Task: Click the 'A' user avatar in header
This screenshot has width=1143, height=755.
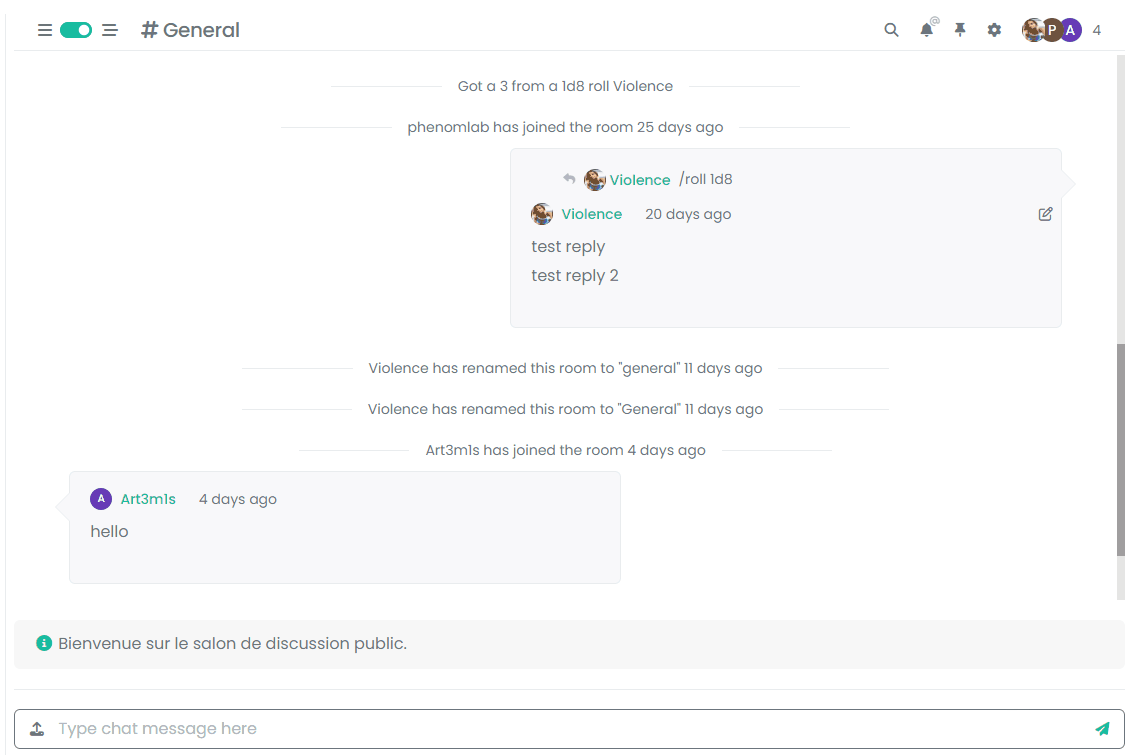Action: [x=1070, y=30]
